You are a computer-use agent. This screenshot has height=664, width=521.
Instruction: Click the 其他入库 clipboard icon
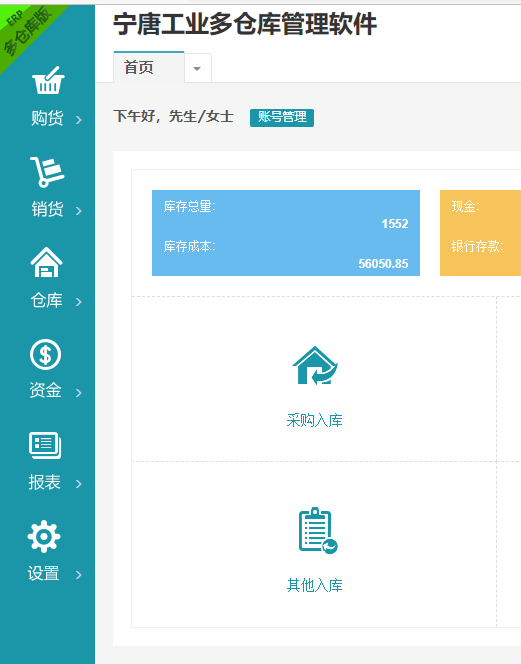tap(318, 530)
